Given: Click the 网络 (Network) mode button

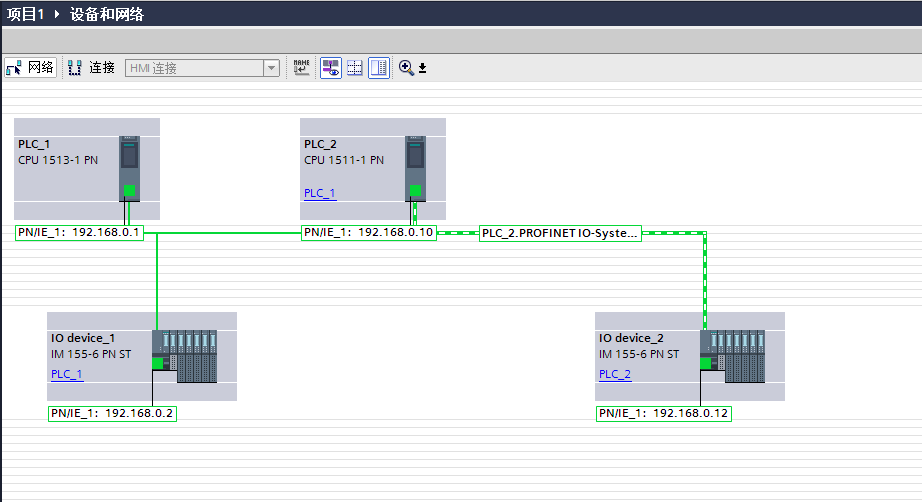Looking at the screenshot, I should coord(30,68).
